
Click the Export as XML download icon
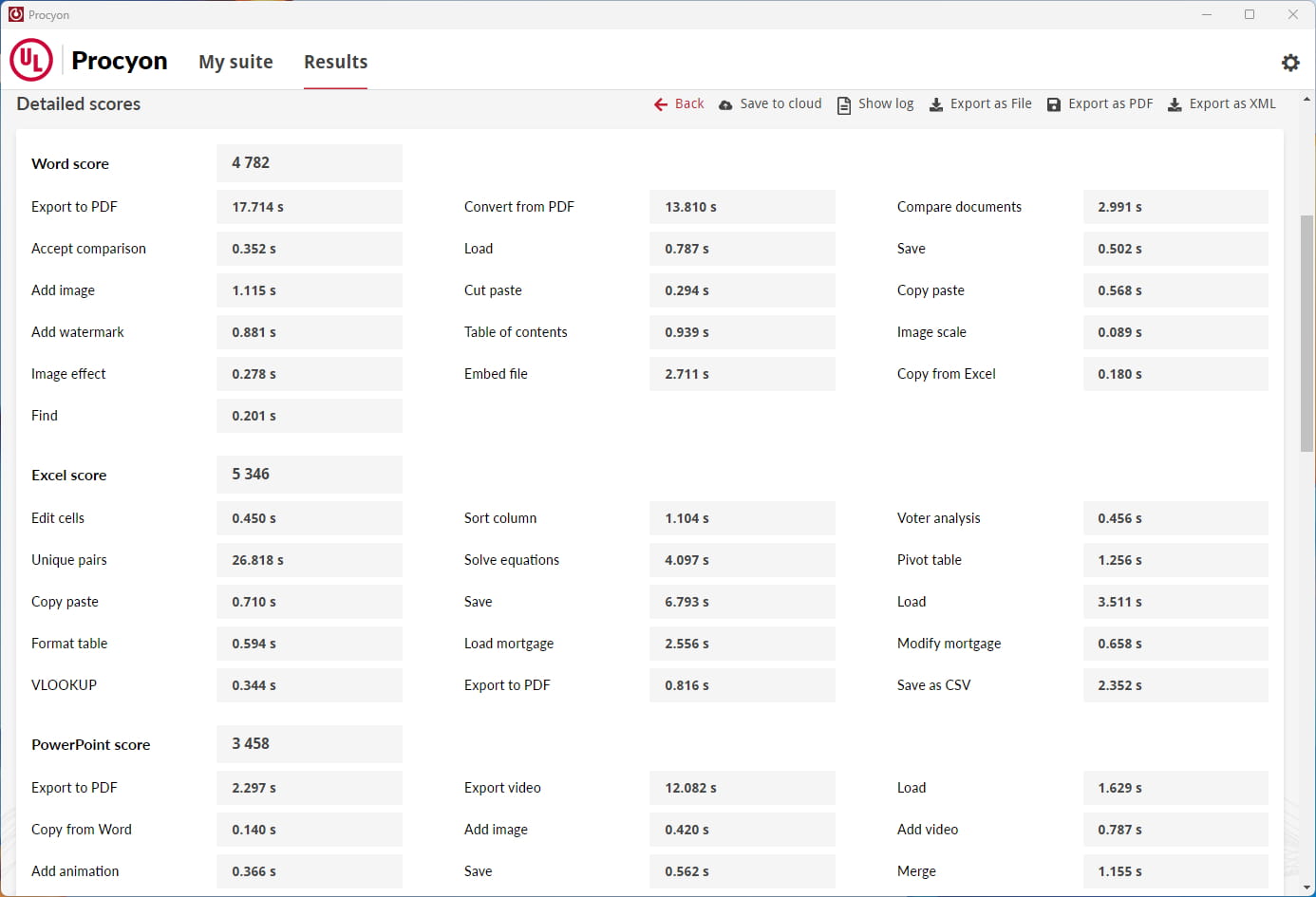click(x=1175, y=104)
